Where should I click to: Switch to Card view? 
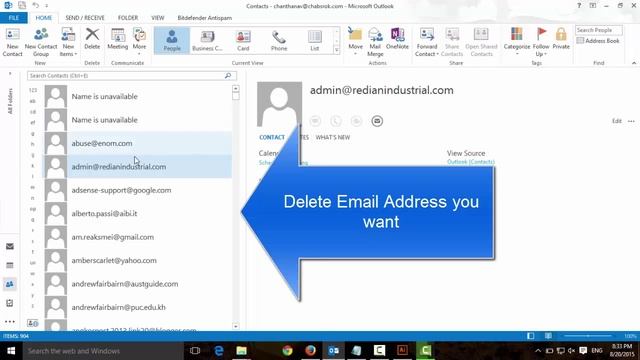click(243, 40)
